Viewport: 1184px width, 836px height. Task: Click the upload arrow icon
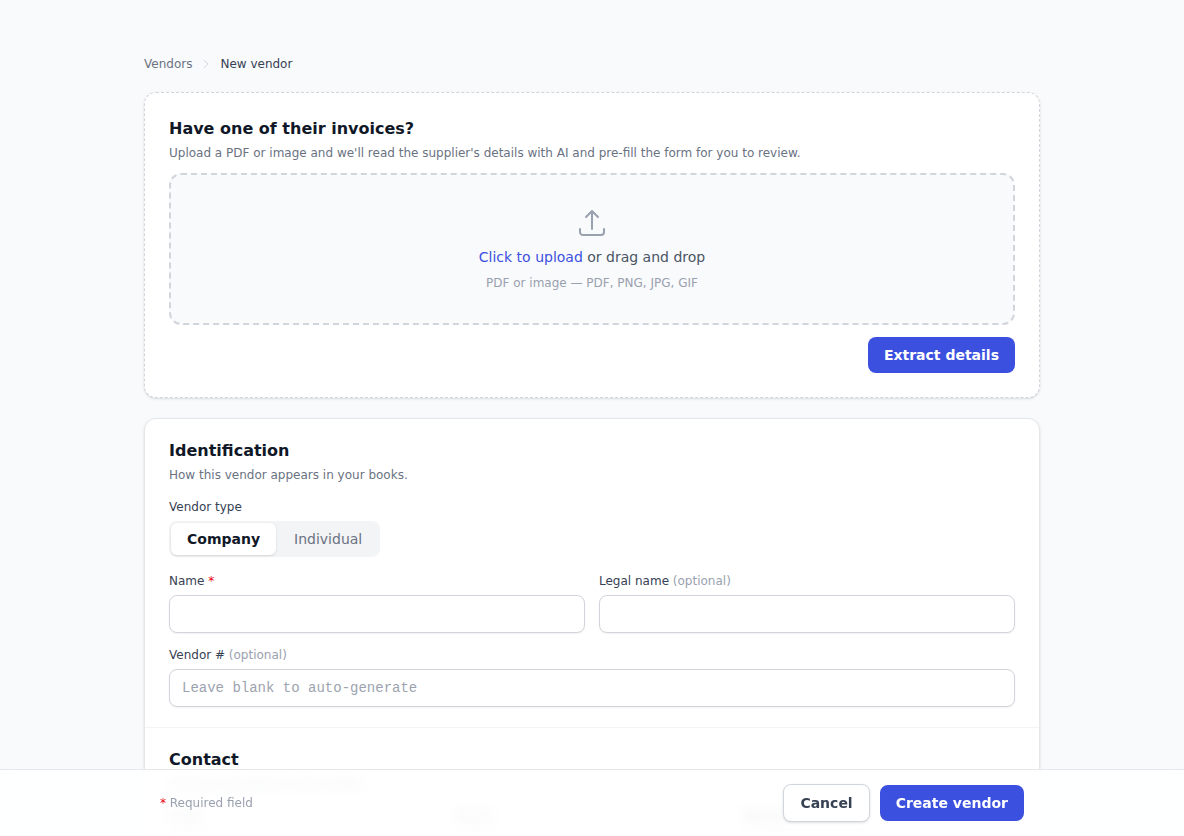591,223
